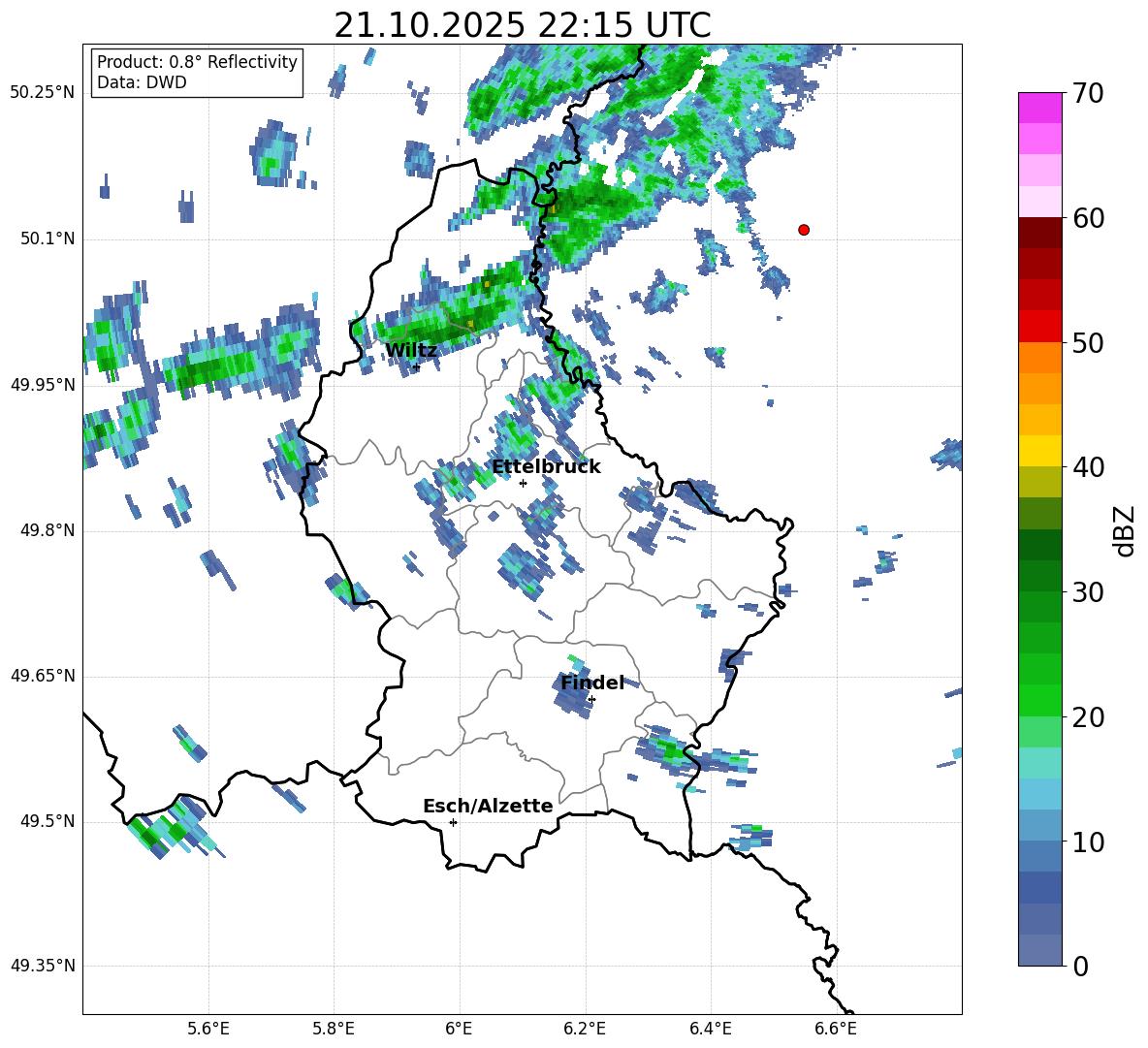Image resolution: width=1148 pixels, height=1048 pixels.
Task: Click the Wiltz city label
Action: click(411, 351)
